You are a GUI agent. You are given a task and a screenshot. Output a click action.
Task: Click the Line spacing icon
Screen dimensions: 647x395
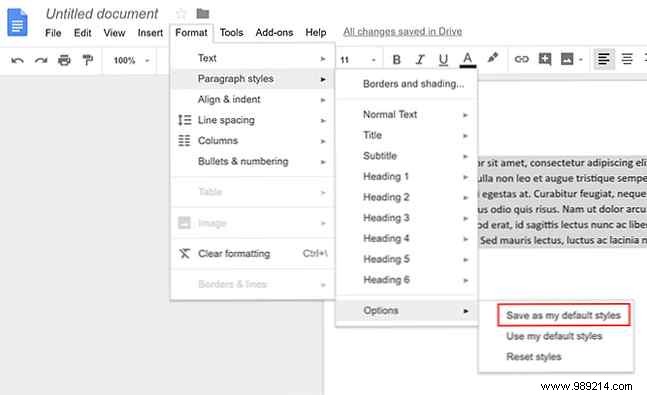pos(184,120)
